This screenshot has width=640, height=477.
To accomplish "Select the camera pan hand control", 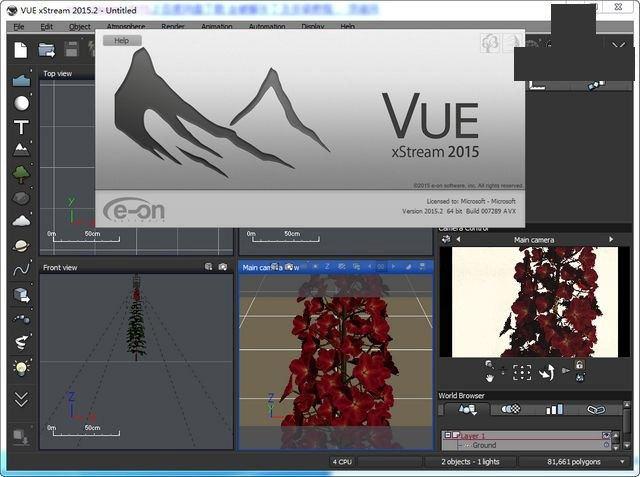I will click(x=489, y=378).
